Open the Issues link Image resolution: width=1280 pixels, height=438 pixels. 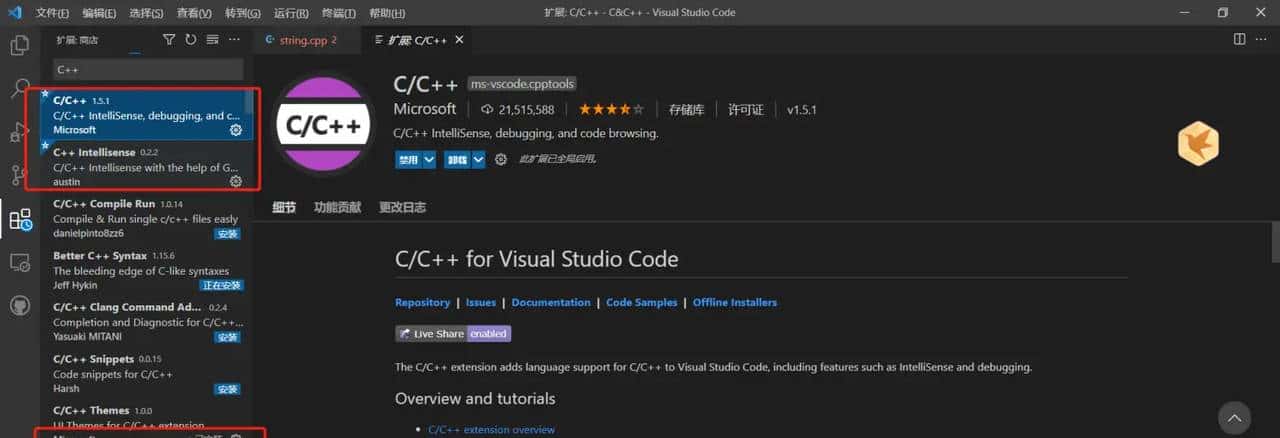(x=481, y=302)
